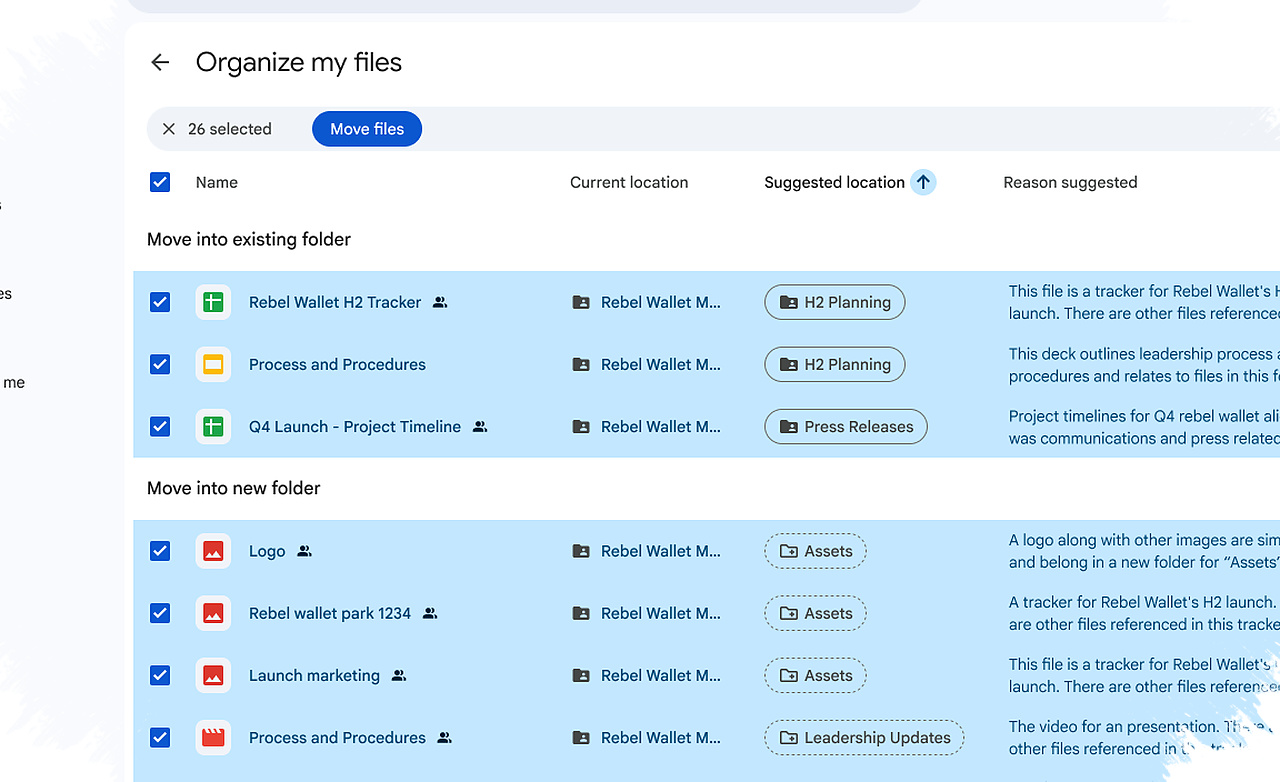This screenshot has width=1280, height=782.
Task: Click current location folder for Launch marketing row
Action: (646, 675)
